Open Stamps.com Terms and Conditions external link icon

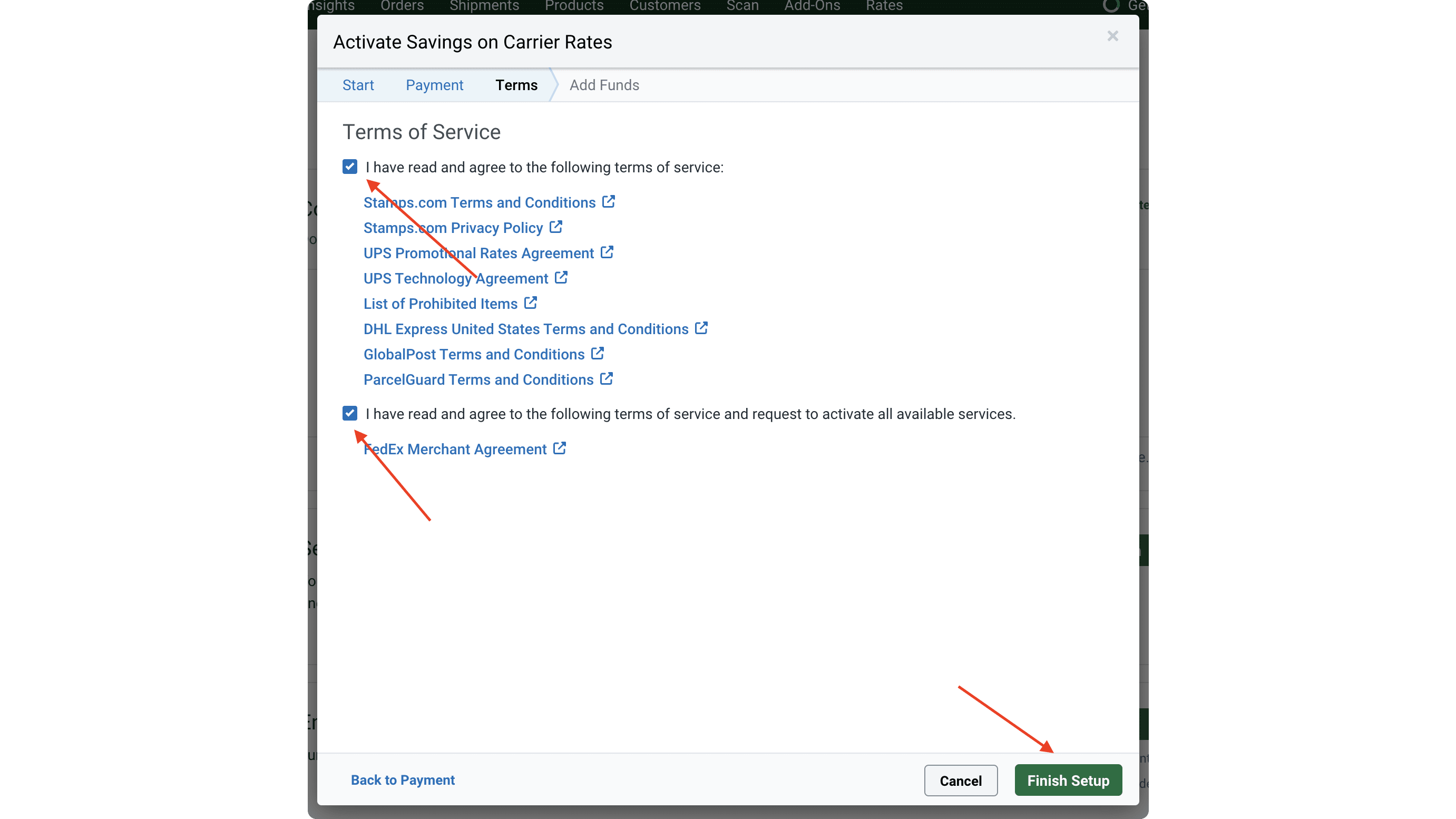609,201
